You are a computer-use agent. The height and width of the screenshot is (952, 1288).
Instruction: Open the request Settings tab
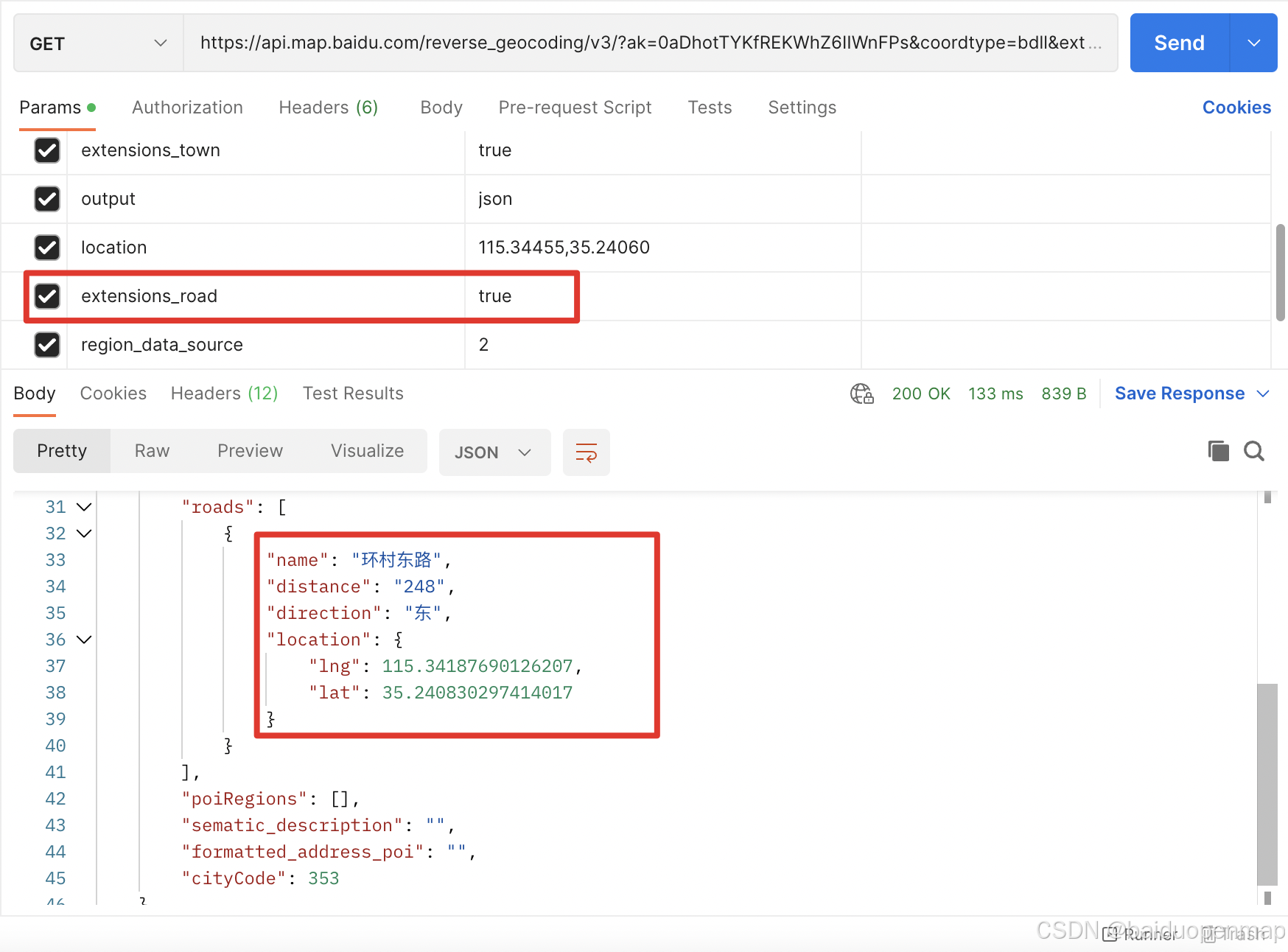pyautogui.click(x=802, y=108)
